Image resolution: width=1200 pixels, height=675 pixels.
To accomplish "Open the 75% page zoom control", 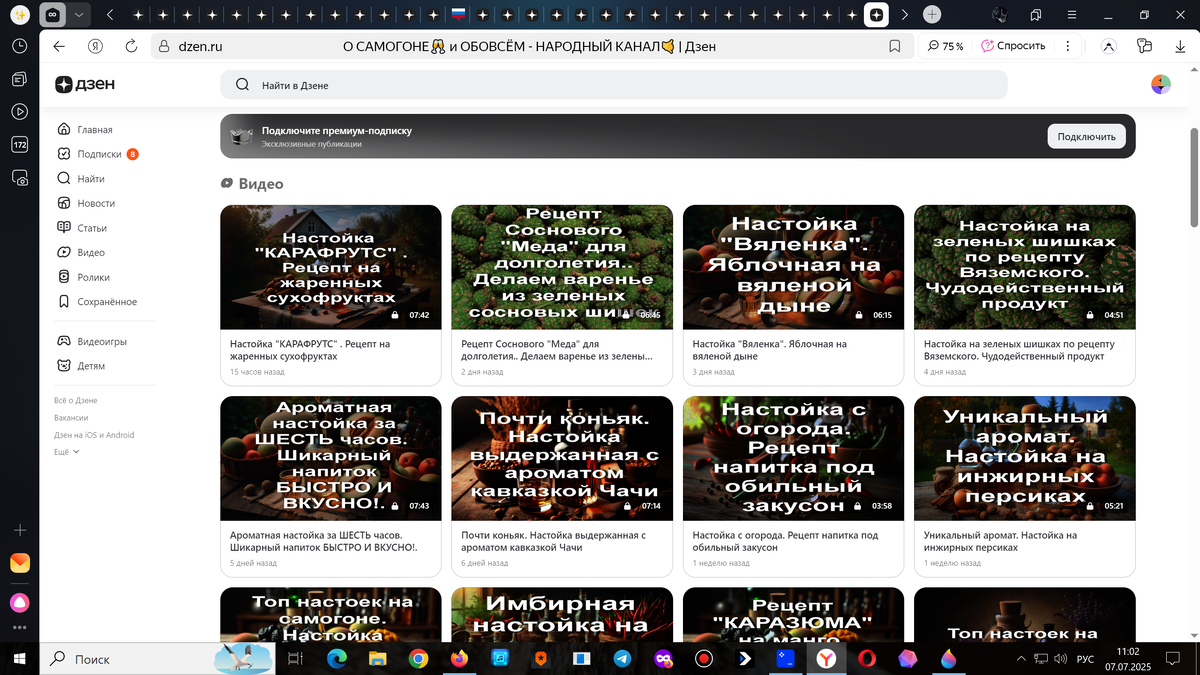I will [x=945, y=46].
